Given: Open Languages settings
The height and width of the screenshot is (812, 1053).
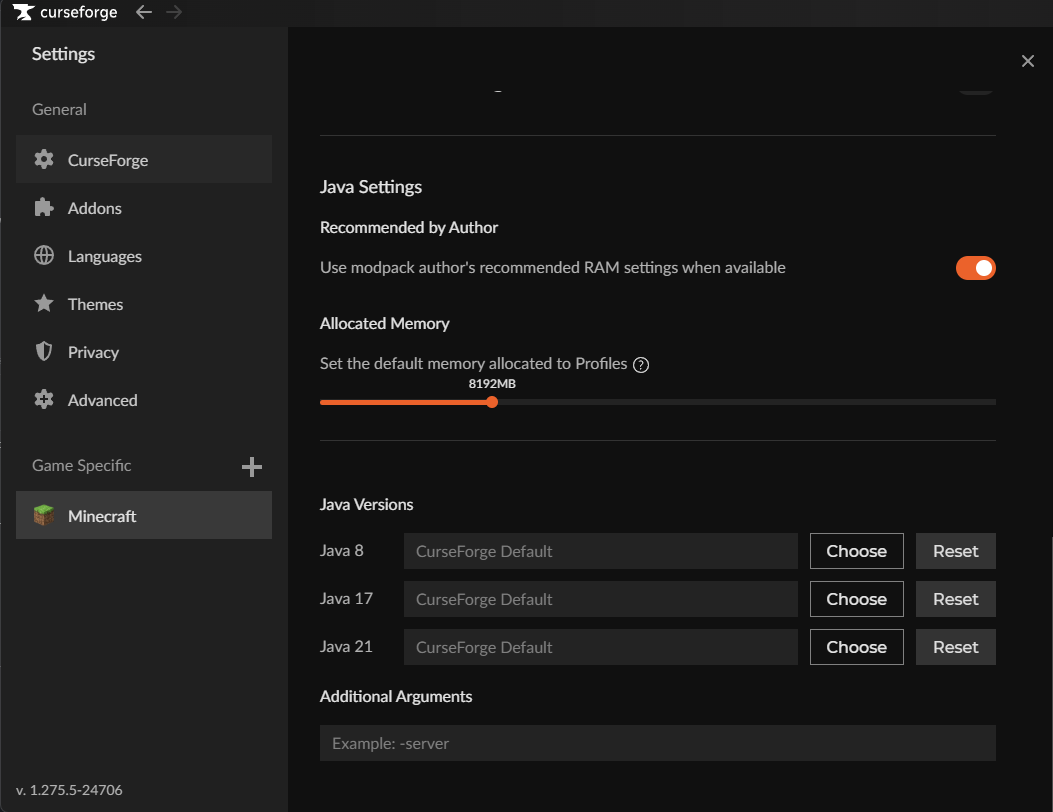Looking at the screenshot, I should (x=144, y=255).
